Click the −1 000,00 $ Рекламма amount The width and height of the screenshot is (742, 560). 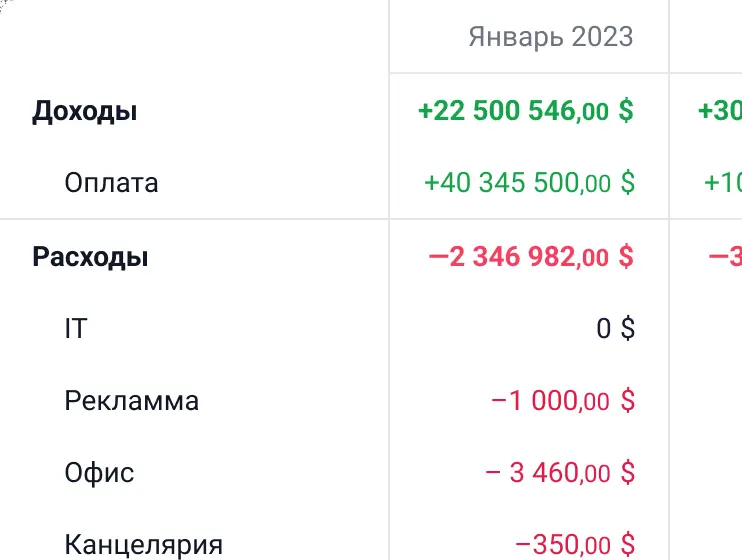(563, 401)
